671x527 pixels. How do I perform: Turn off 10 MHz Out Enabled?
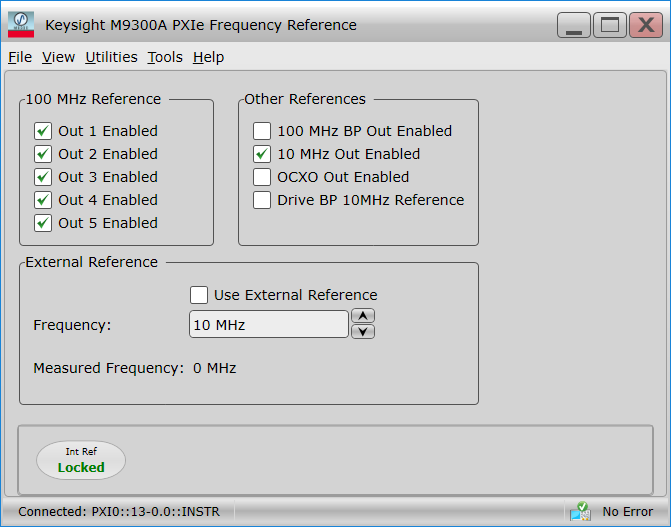(x=262, y=154)
